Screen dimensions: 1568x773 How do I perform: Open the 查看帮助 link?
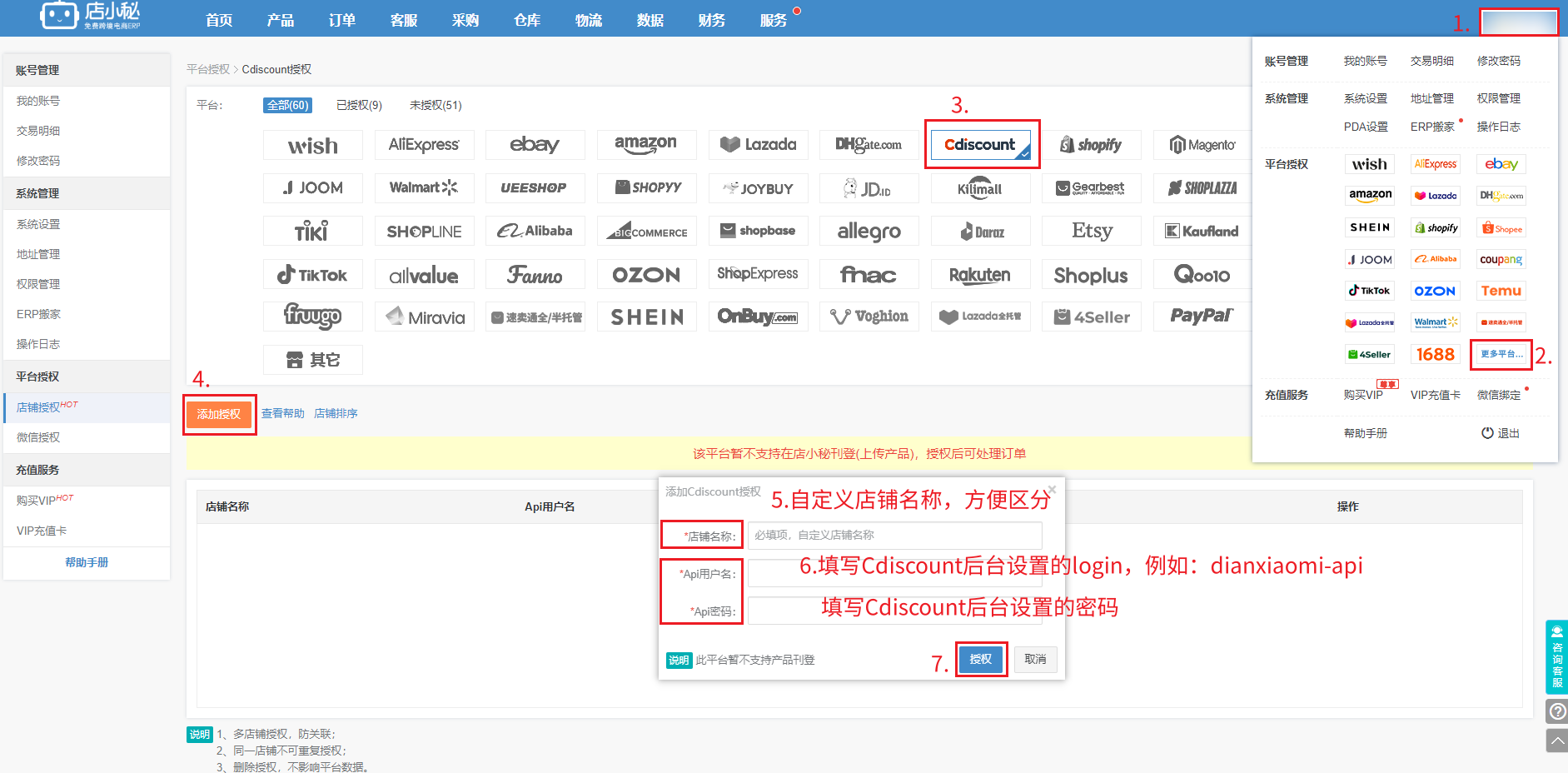click(x=283, y=413)
